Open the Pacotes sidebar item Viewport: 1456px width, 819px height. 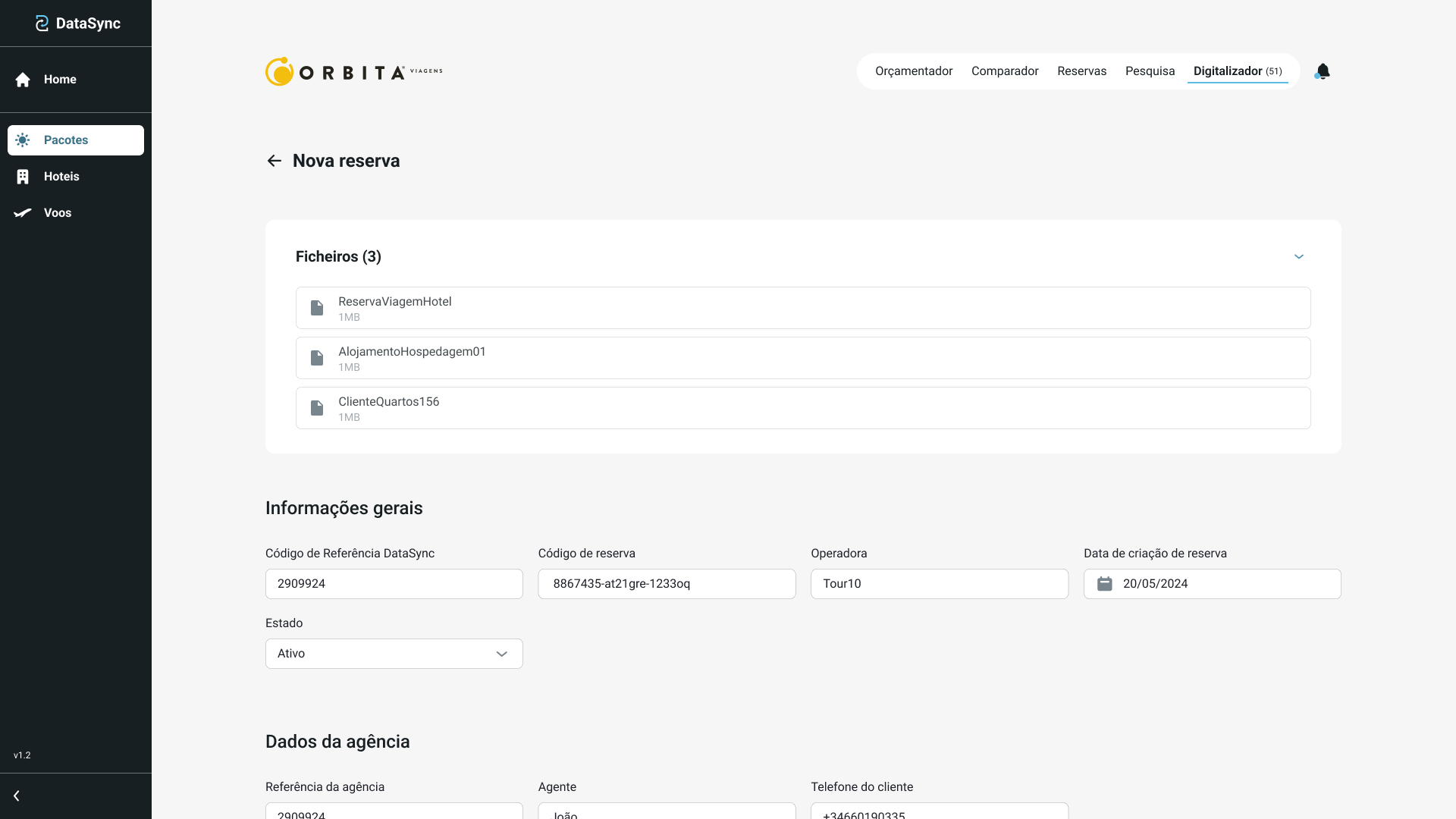point(76,140)
